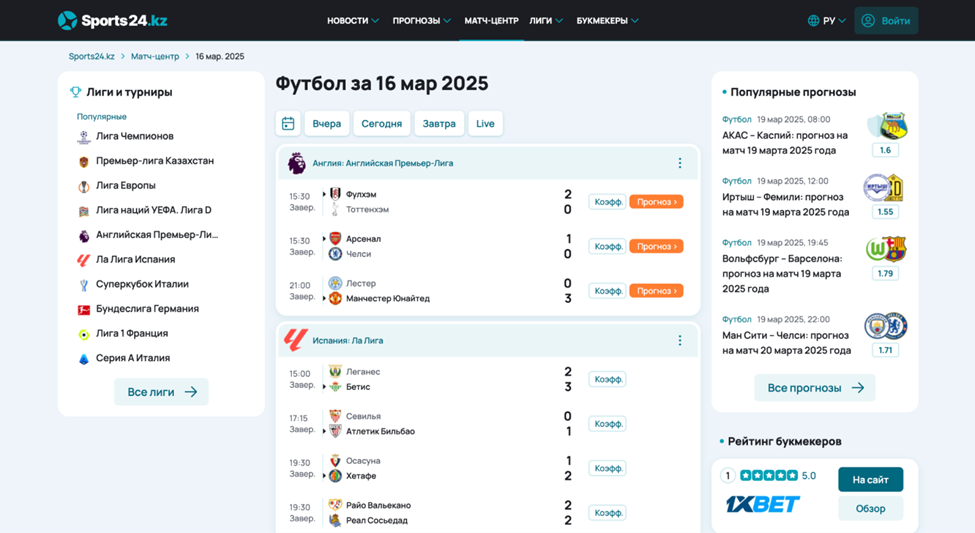The image size is (975, 533).
Task: Select the Завтра date tab
Action: [439, 123]
